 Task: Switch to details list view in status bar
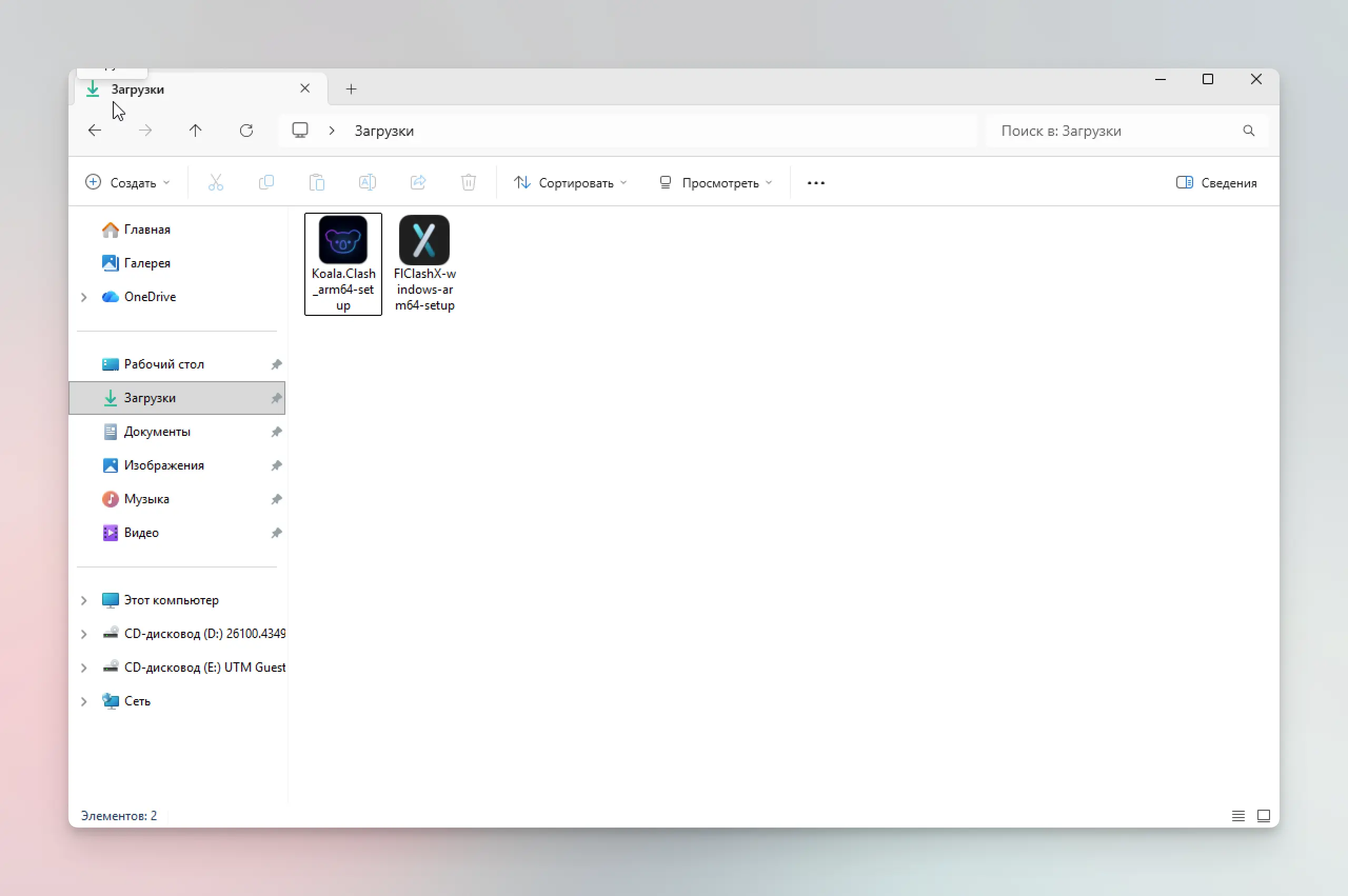coord(1238,816)
